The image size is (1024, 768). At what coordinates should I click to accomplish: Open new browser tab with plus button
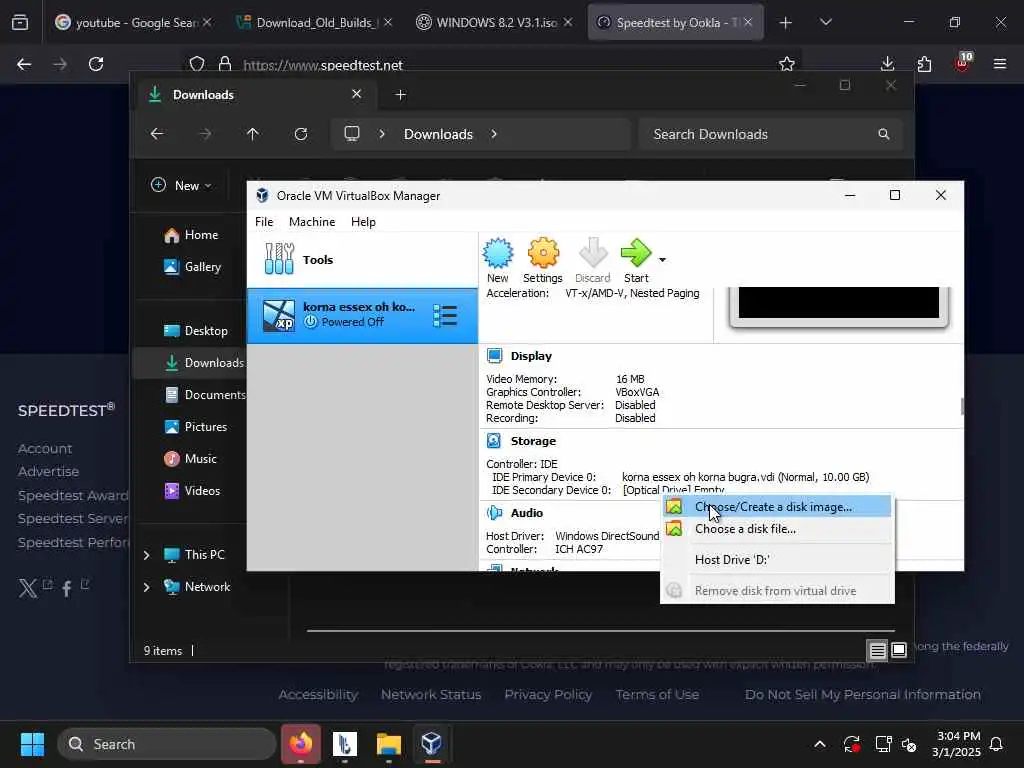click(x=786, y=23)
